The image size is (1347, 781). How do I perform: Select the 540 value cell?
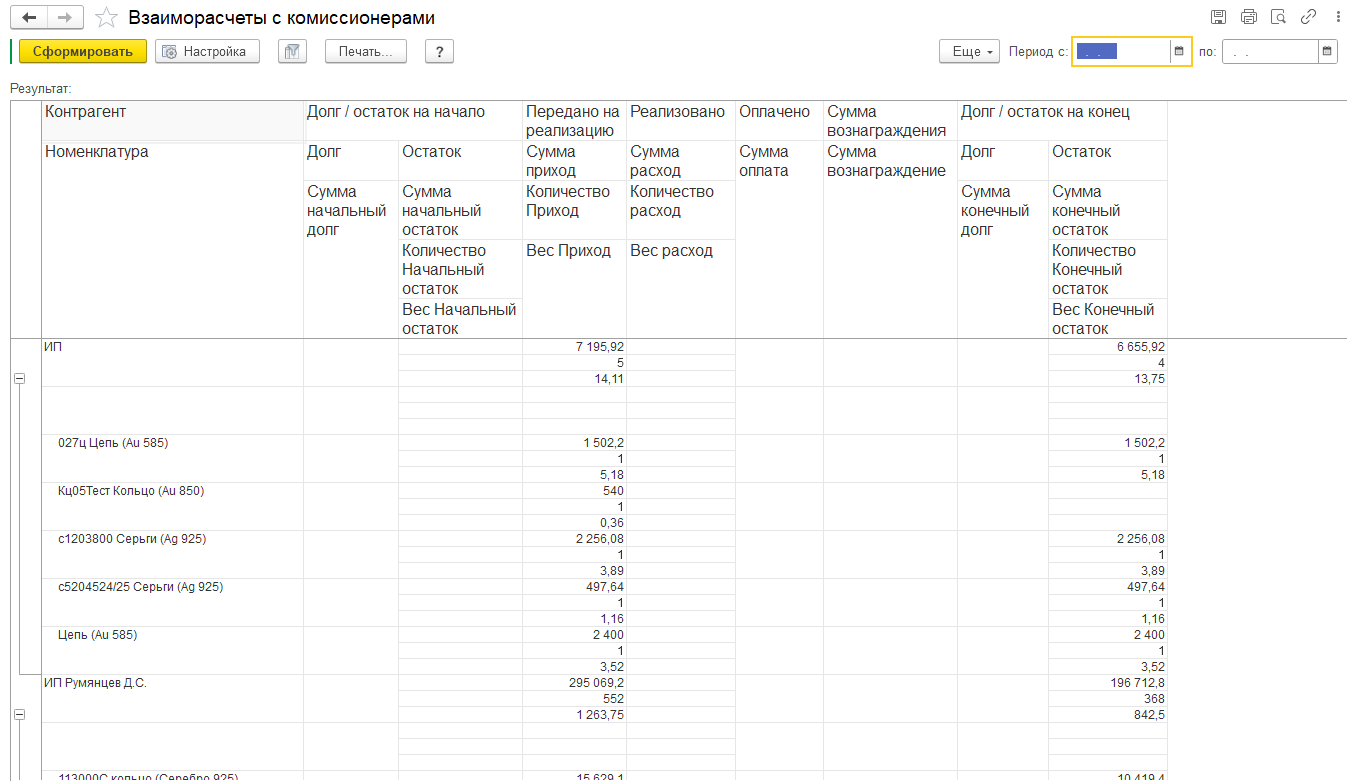pyautogui.click(x=574, y=490)
